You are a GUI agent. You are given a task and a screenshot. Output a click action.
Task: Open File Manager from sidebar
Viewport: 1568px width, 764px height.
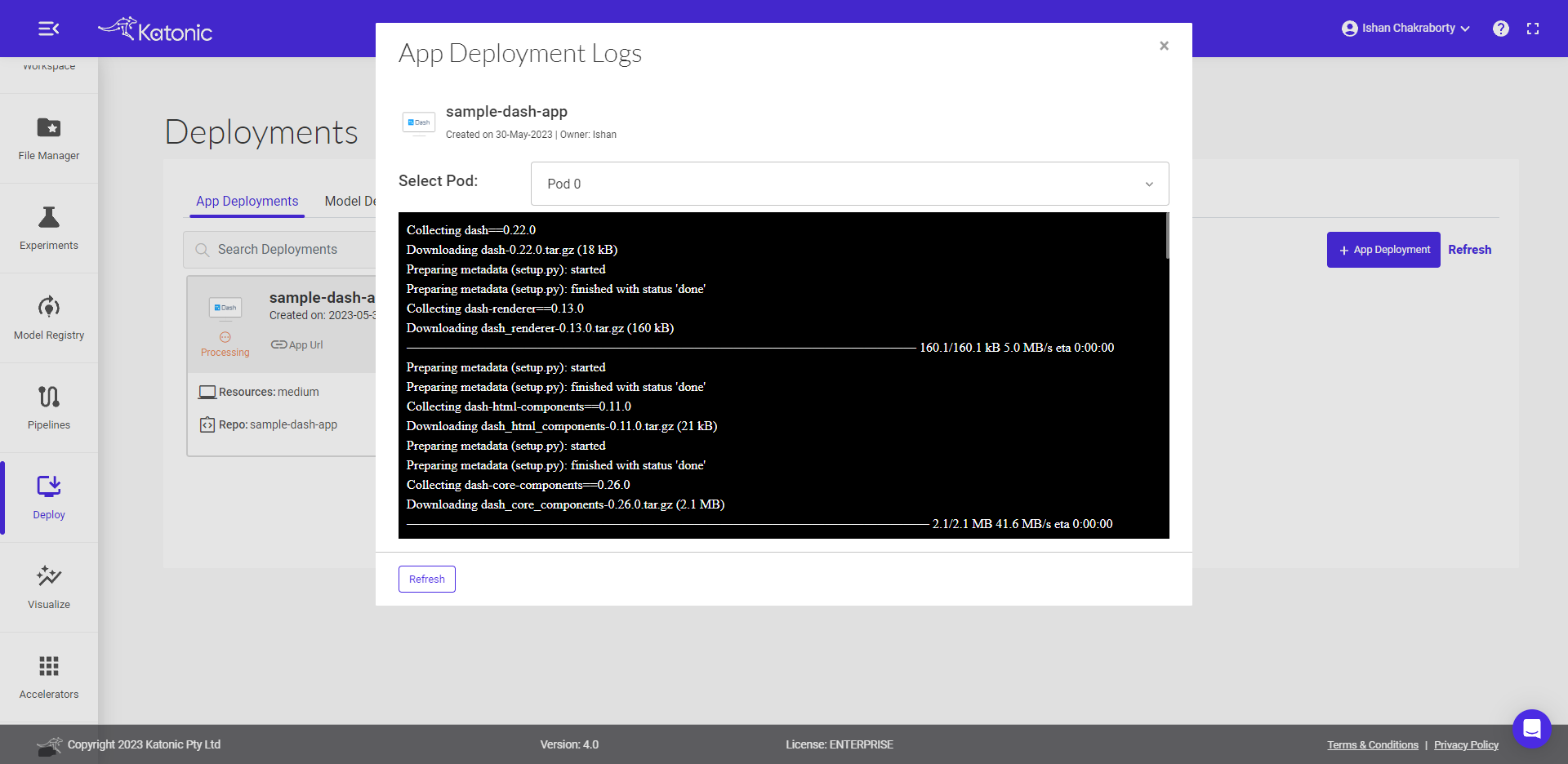pos(49,138)
